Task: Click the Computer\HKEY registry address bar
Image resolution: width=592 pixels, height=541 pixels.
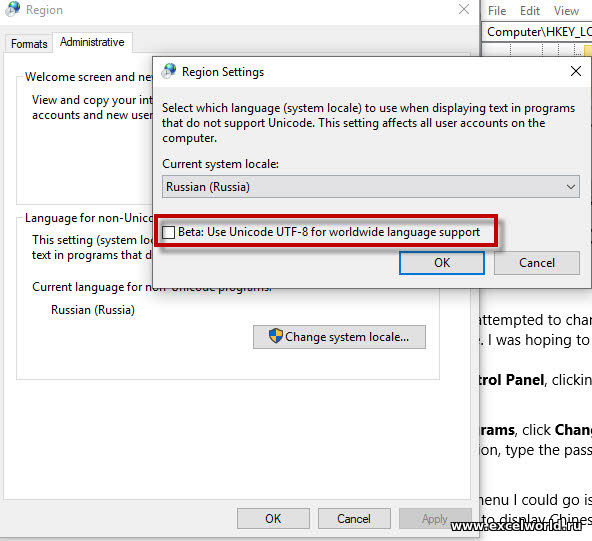Action: tap(537, 32)
